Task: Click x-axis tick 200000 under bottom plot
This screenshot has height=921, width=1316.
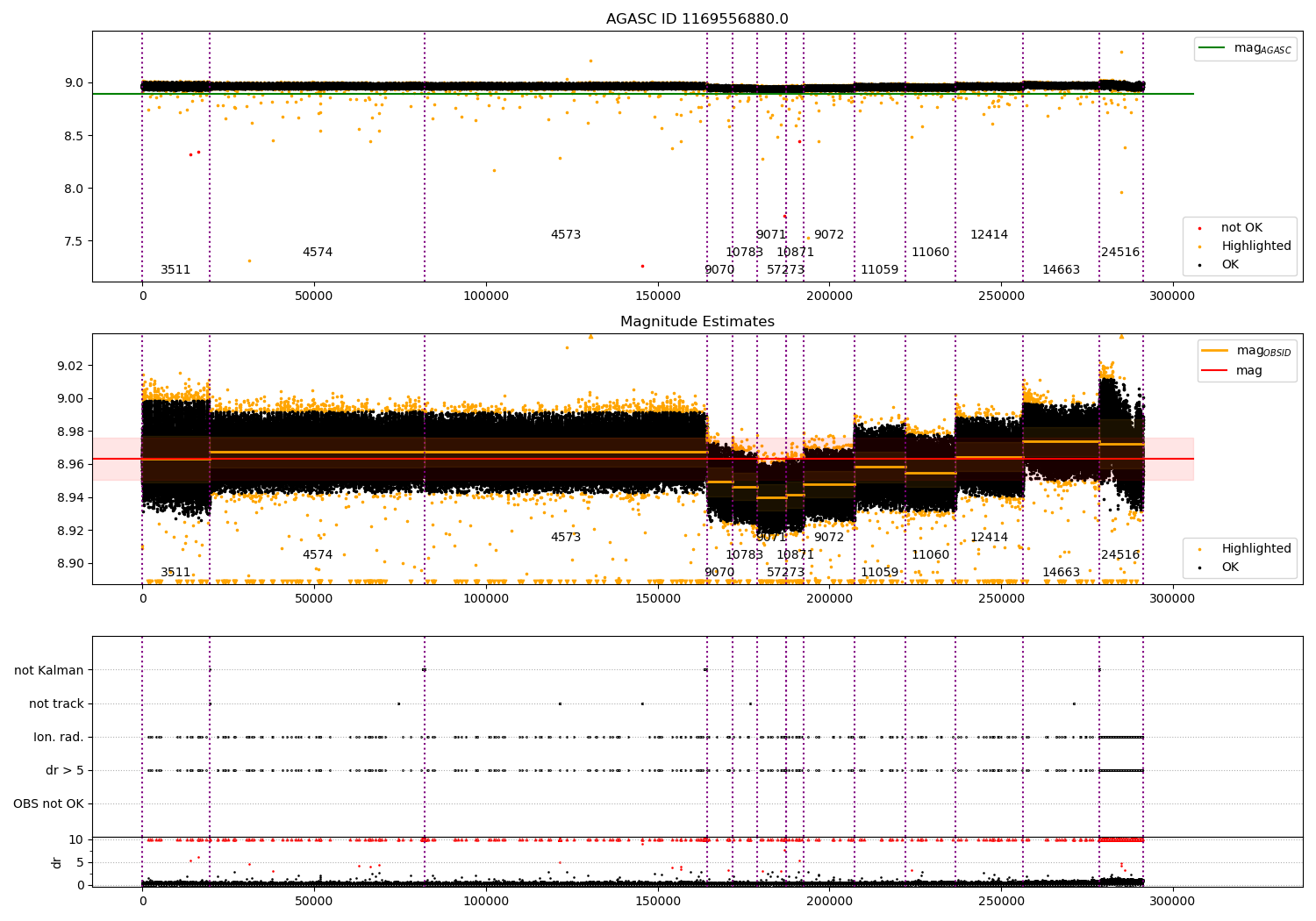Action: pyautogui.click(x=829, y=901)
